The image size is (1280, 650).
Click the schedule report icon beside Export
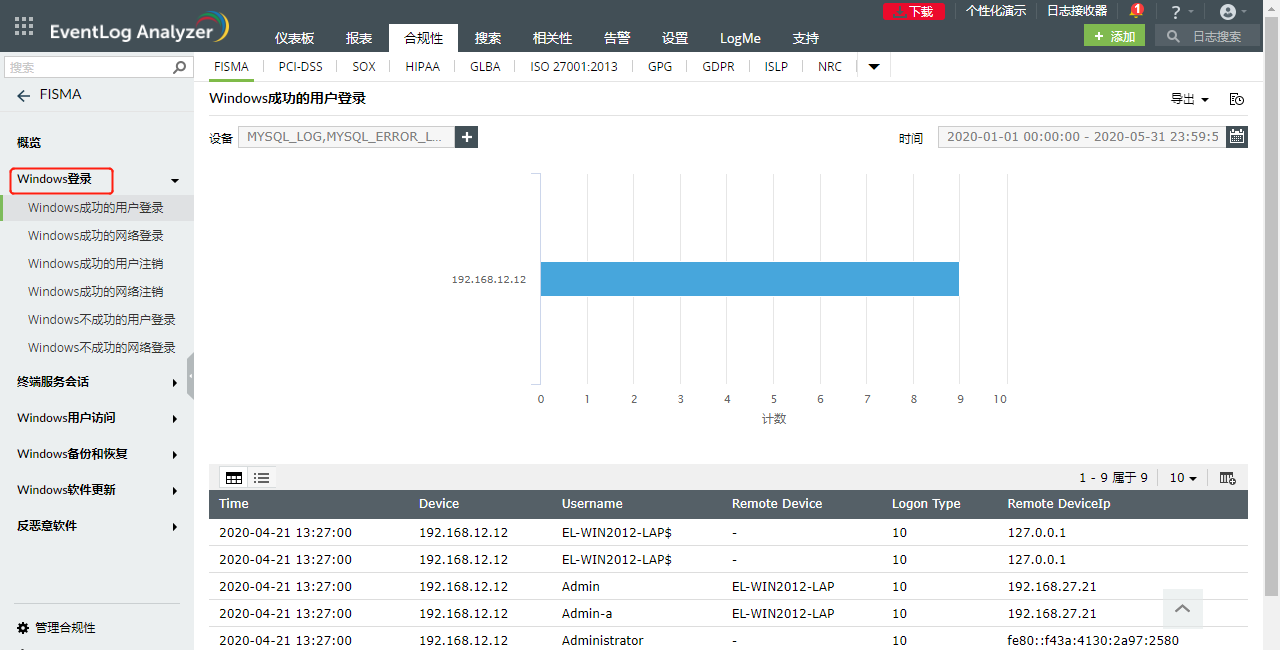pyautogui.click(x=1237, y=99)
